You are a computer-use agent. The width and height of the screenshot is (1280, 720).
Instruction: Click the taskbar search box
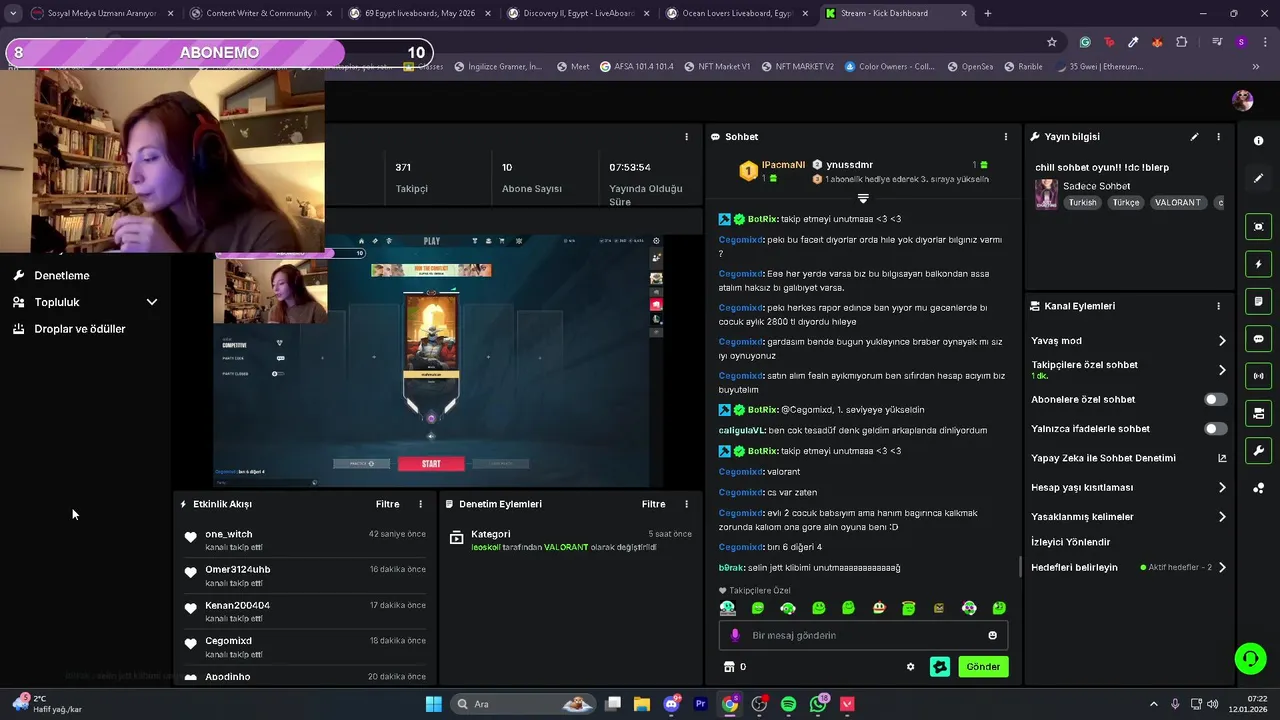523,704
